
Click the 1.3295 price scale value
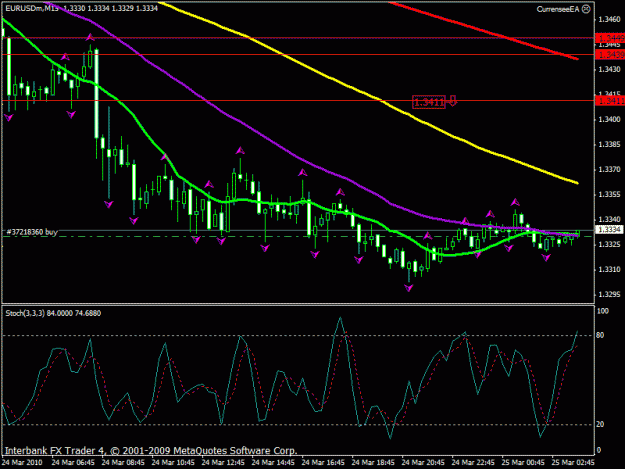tap(609, 294)
